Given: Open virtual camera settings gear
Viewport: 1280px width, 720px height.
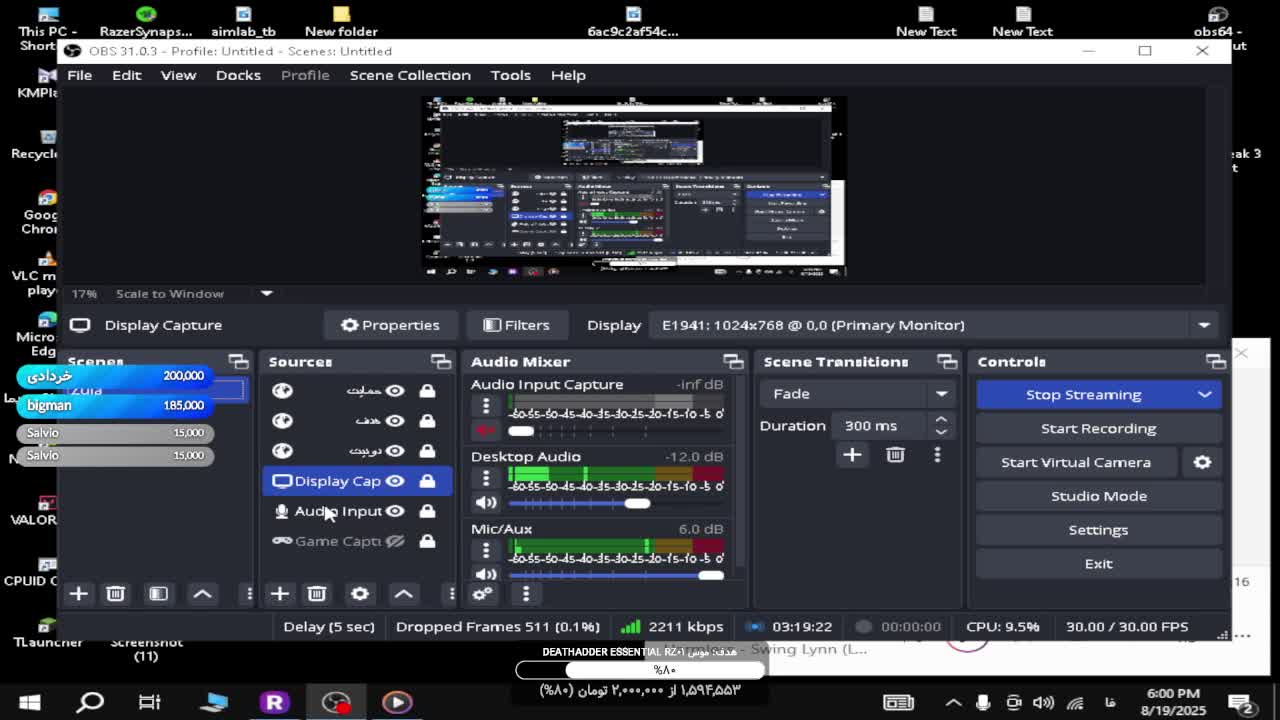Looking at the screenshot, I should 1202,462.
